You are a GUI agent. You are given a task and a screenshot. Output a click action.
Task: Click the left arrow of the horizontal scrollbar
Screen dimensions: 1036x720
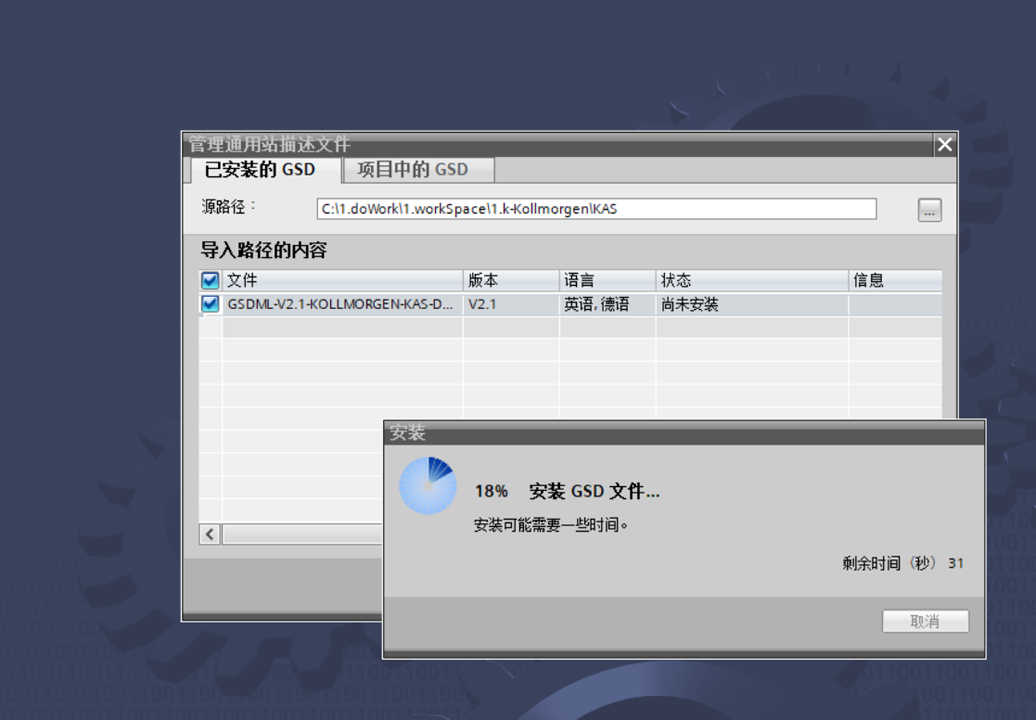210,535
